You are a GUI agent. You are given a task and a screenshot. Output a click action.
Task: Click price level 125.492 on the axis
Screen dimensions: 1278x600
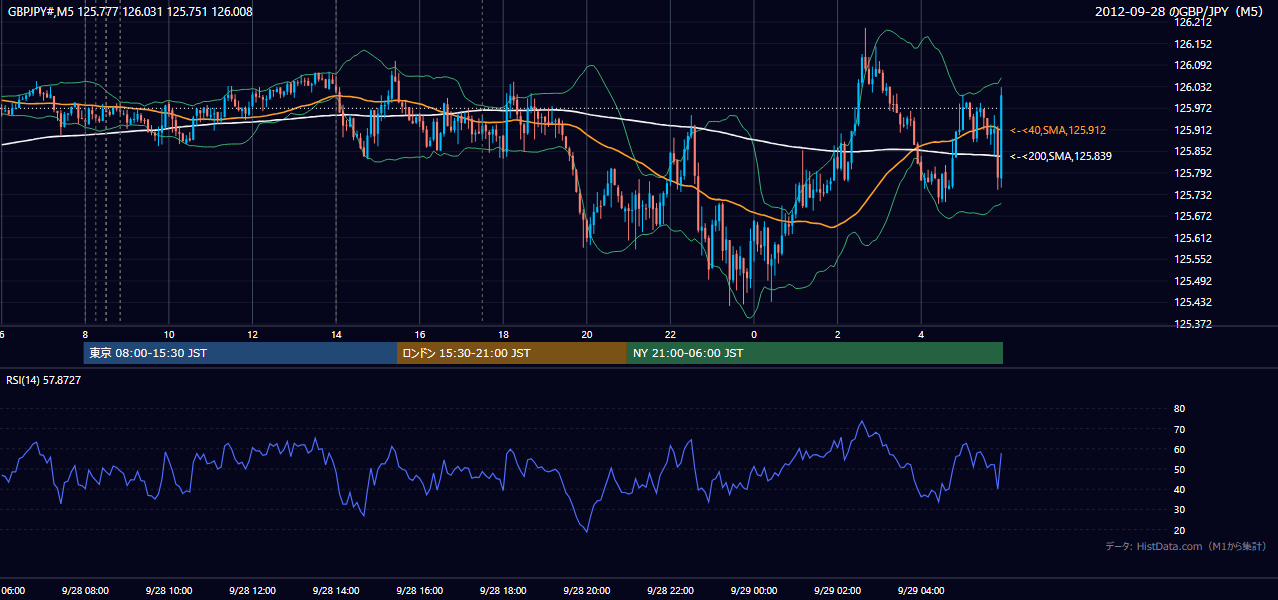pos(1193,281)
